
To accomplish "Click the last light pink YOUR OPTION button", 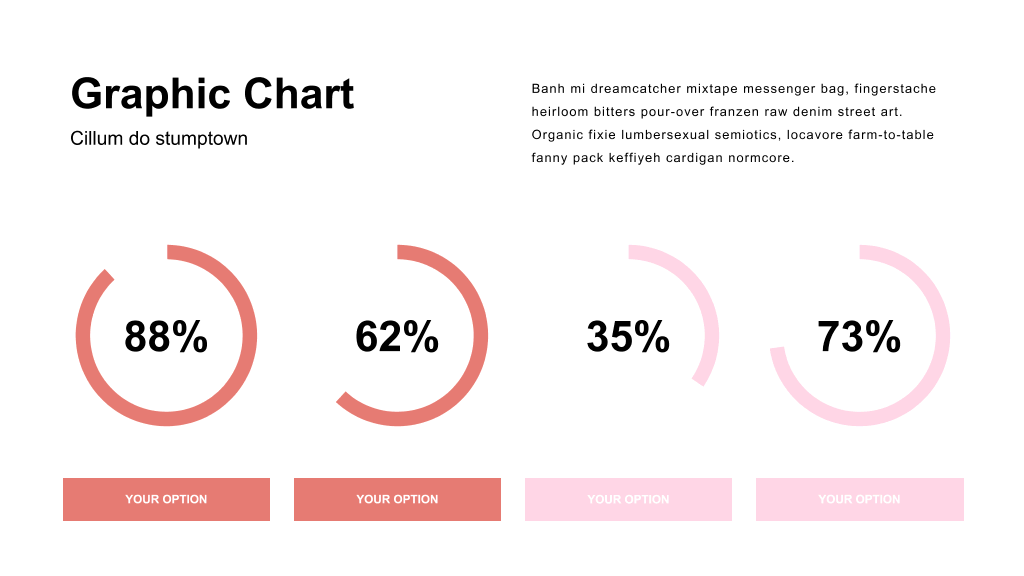I will tap(859, 500).
